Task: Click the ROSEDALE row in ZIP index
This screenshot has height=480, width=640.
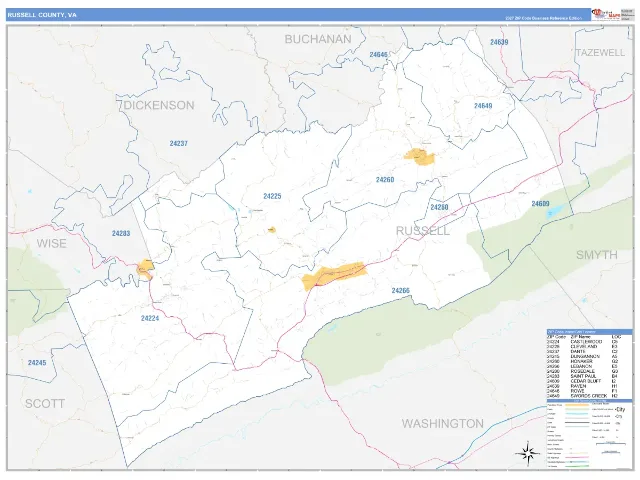Action: click(x=584, y=371)
